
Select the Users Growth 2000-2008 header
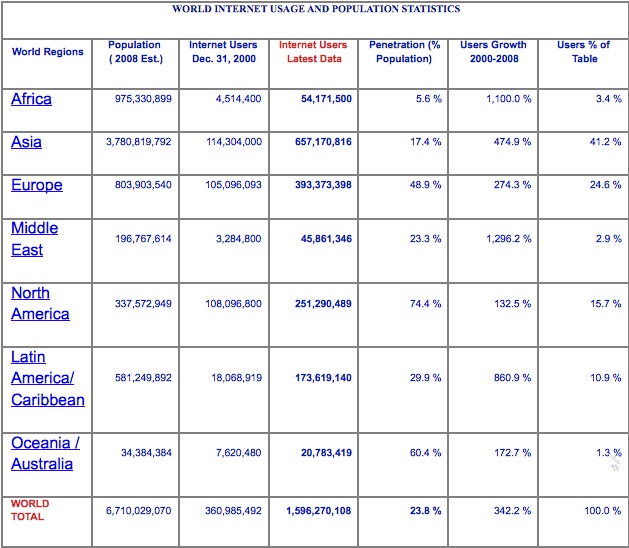click(x=493, y=52)
